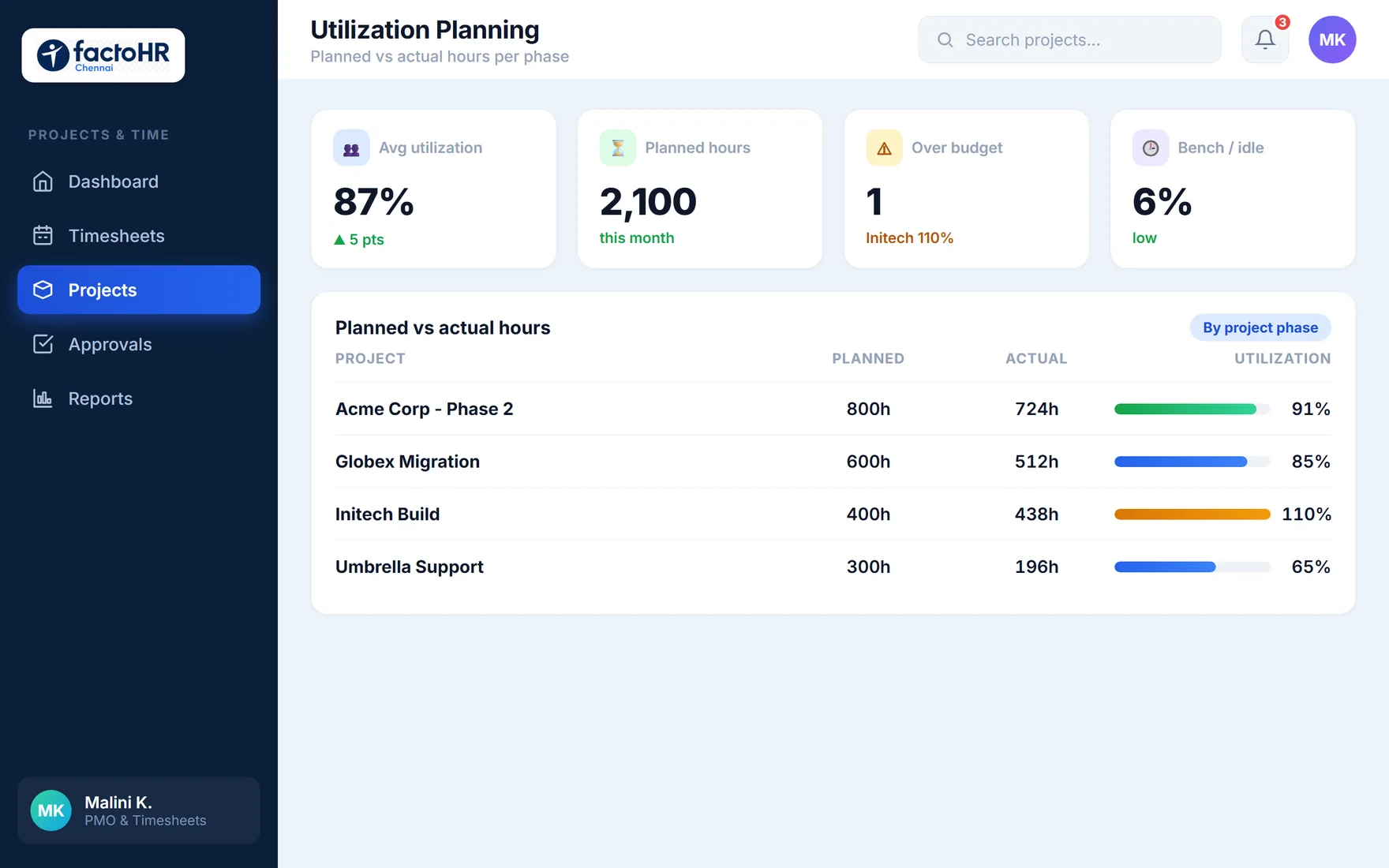Click the green up-arrow beside 5 pts
The image size is (1389, 868).
339,240
